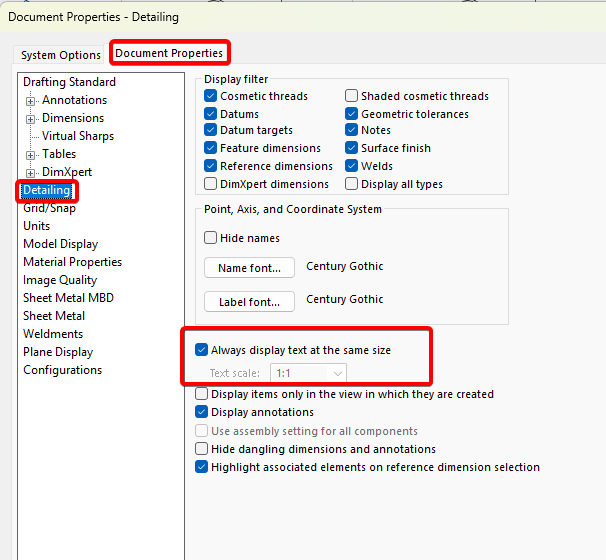Select Virtual Sharps in the tree
Screen dimensions: 606x560
click(78, 136)
